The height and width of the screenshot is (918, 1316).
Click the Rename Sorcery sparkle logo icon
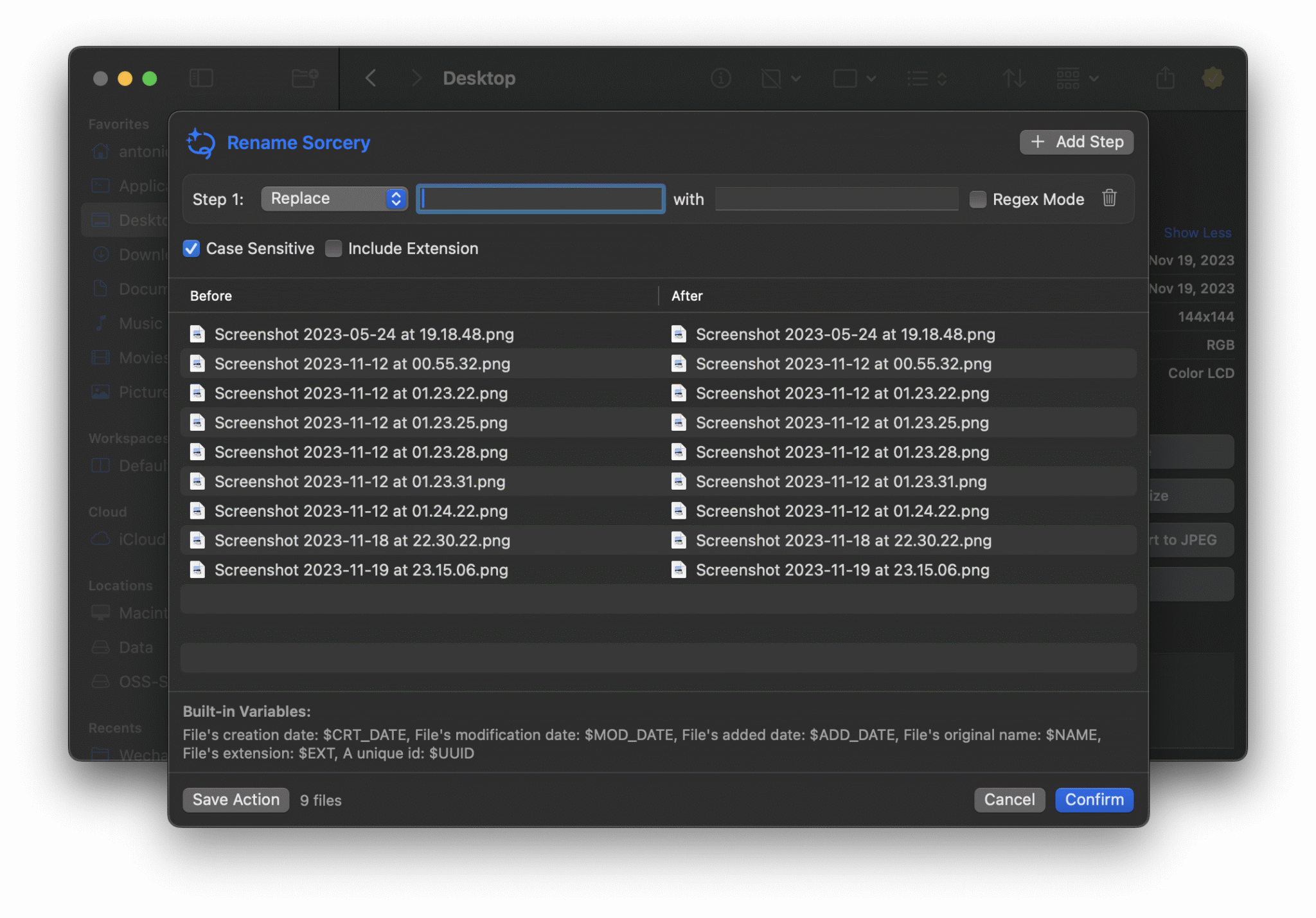(x=199, y=143)
